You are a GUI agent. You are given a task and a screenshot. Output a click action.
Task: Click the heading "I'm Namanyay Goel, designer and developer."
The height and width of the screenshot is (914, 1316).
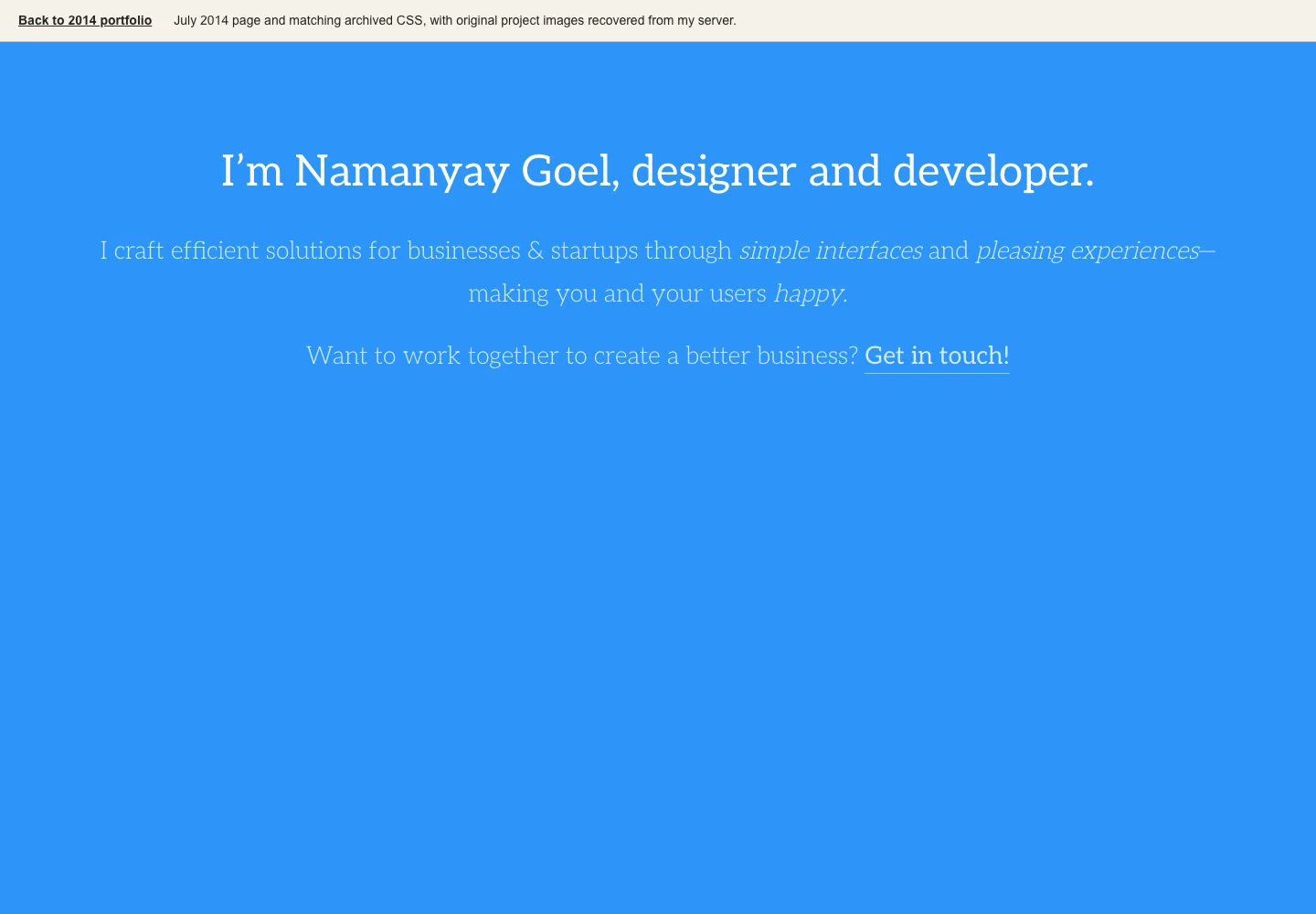point(658,171)
